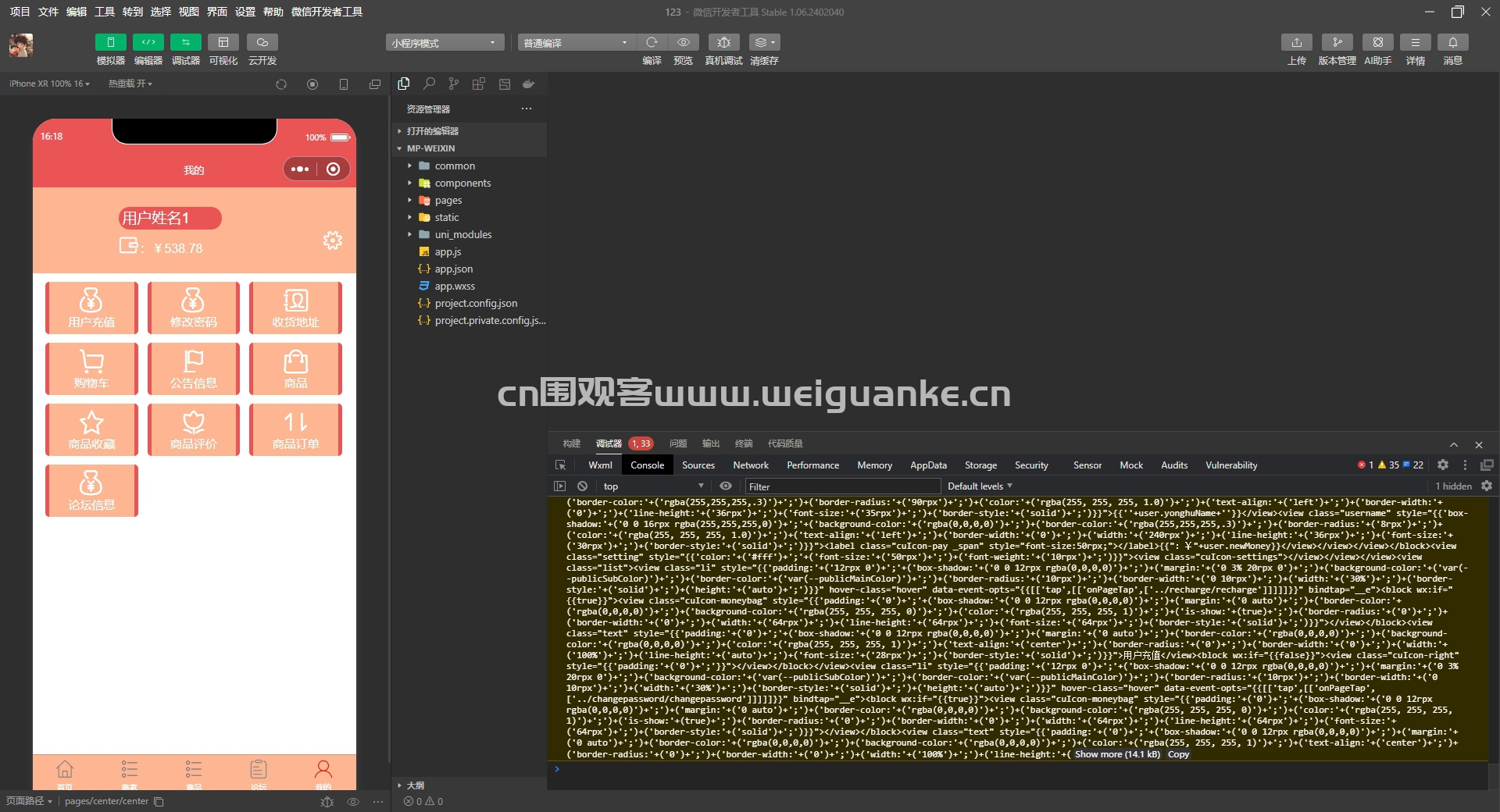Click the simulator refresh icon
The height and width of the screenshot is (812, 1500).
281,84
